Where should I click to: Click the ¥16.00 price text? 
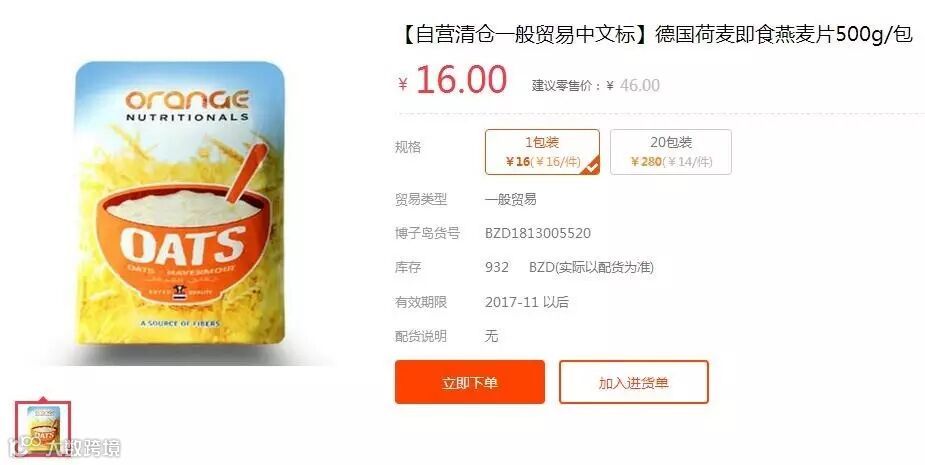(x=452, y=80)
